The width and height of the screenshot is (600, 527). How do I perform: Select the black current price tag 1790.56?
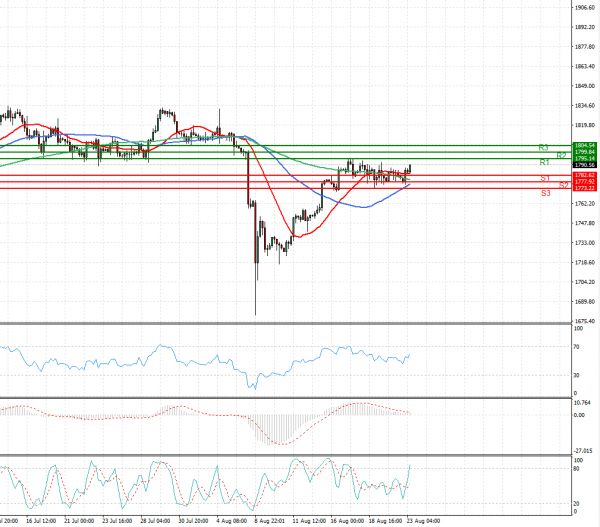tap(585, 165)
